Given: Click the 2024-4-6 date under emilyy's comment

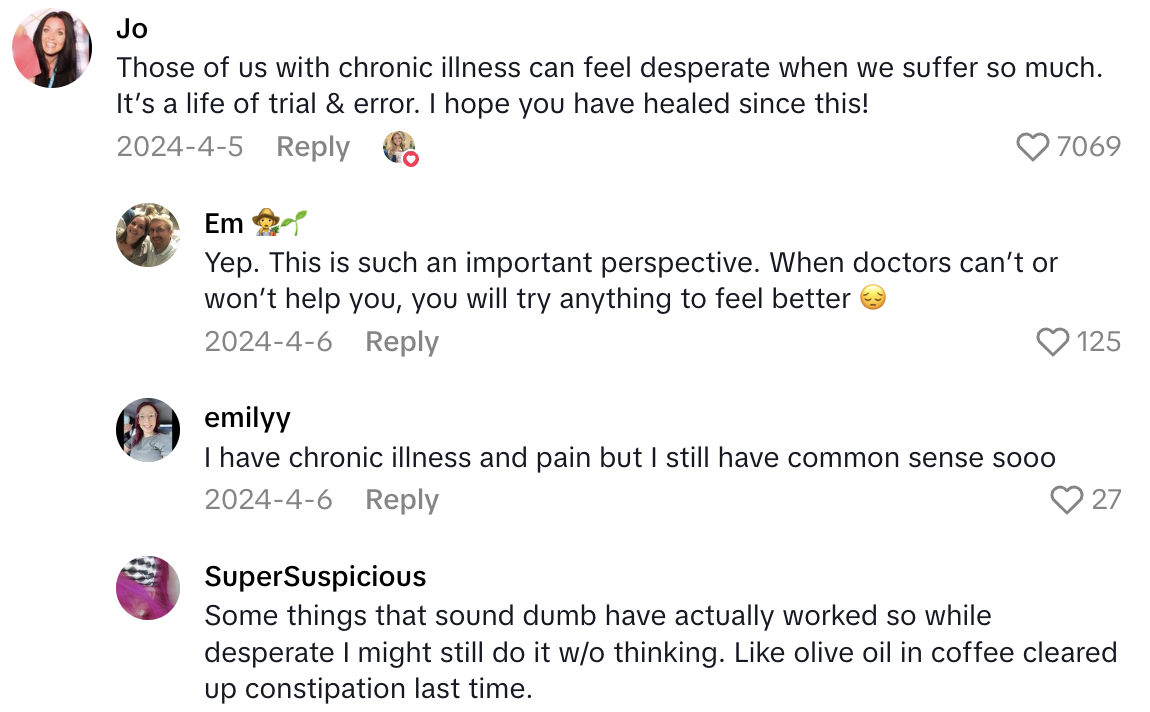Looking at the screenshot, I should pyautogui.click(x=268, y=498).
